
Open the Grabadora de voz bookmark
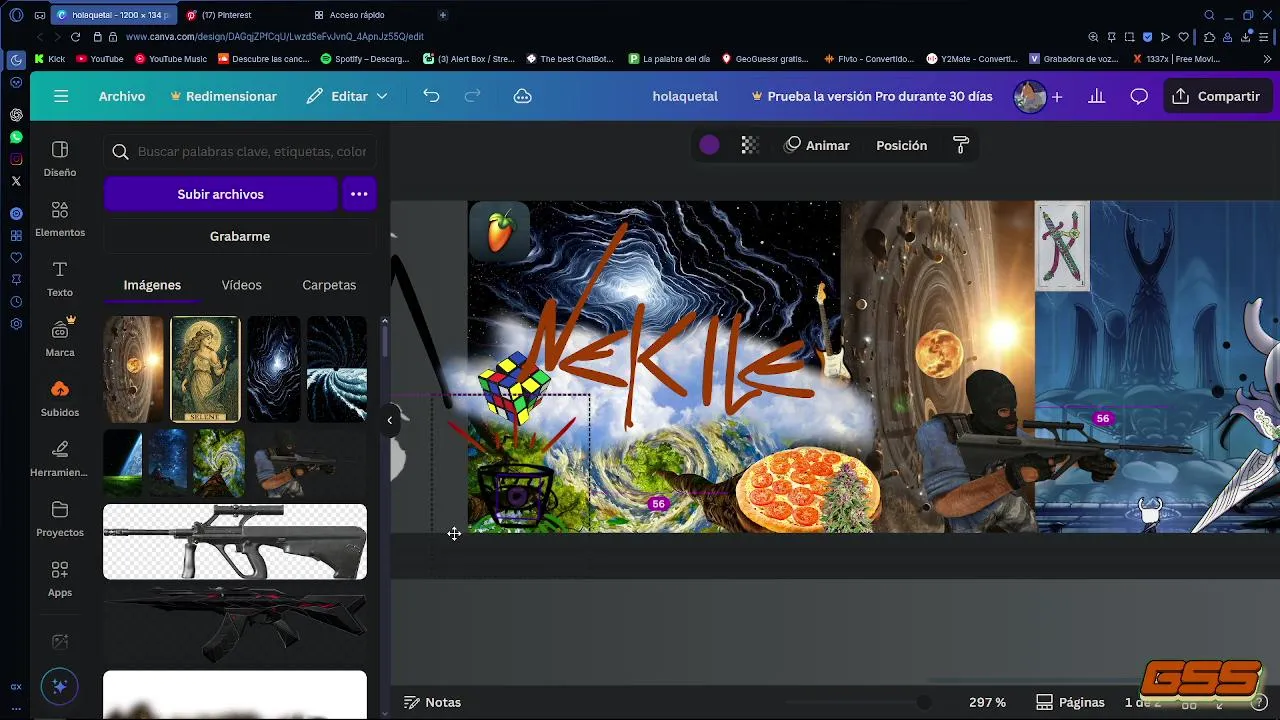tap(1073, 59)
